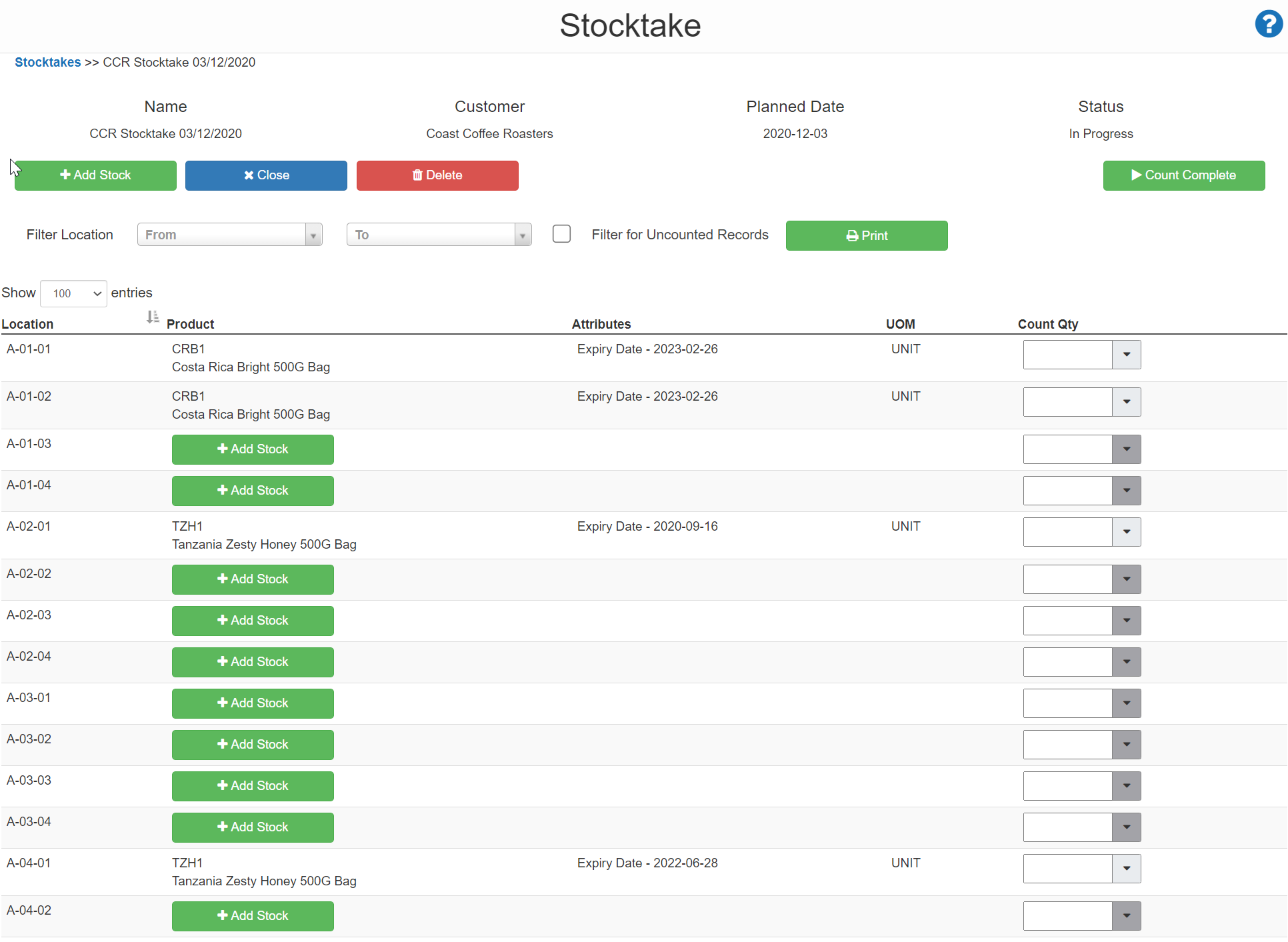
Task: Click Count Qty input for A-01-02
Action: click(x=1067, y=402)
